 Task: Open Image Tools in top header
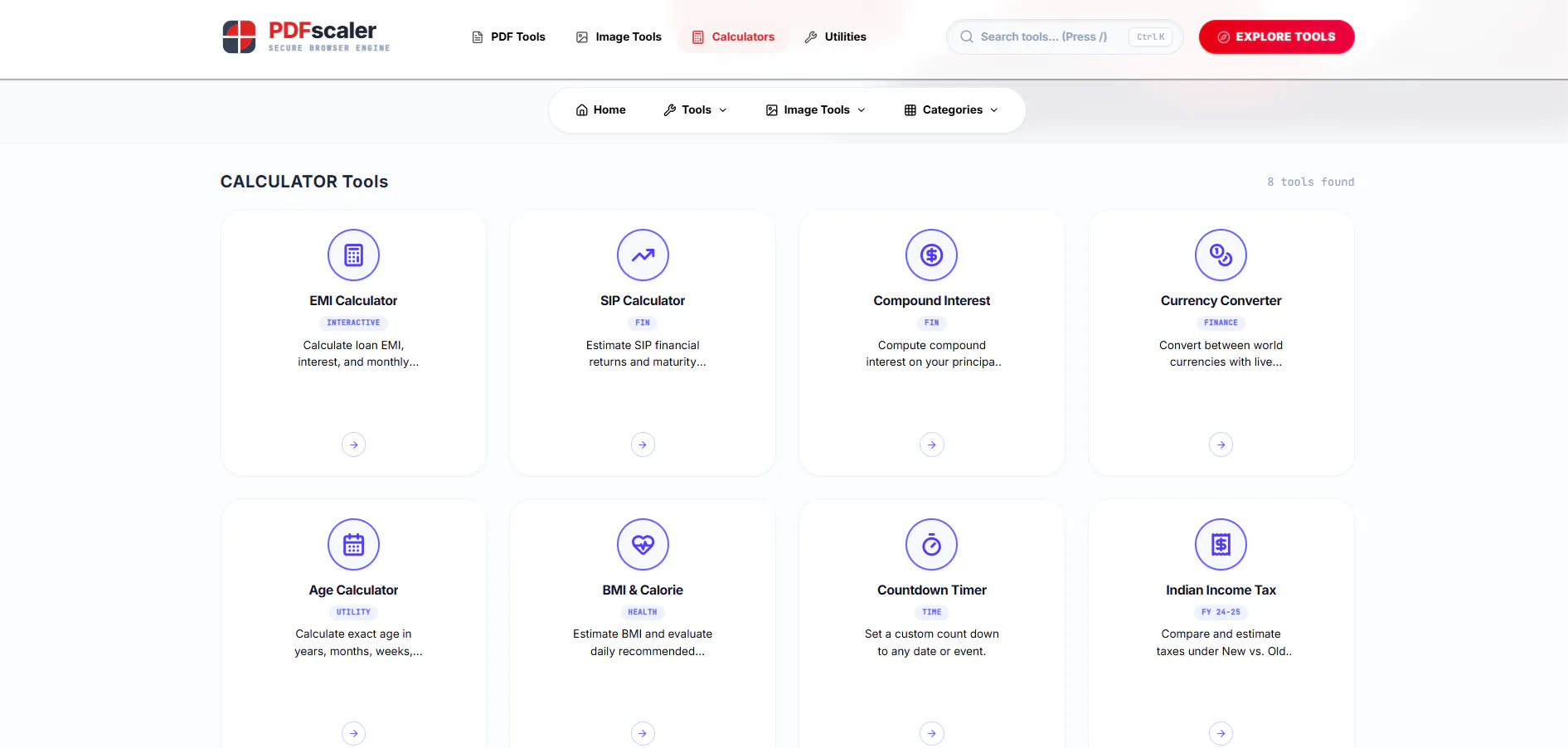pos(619,36)
